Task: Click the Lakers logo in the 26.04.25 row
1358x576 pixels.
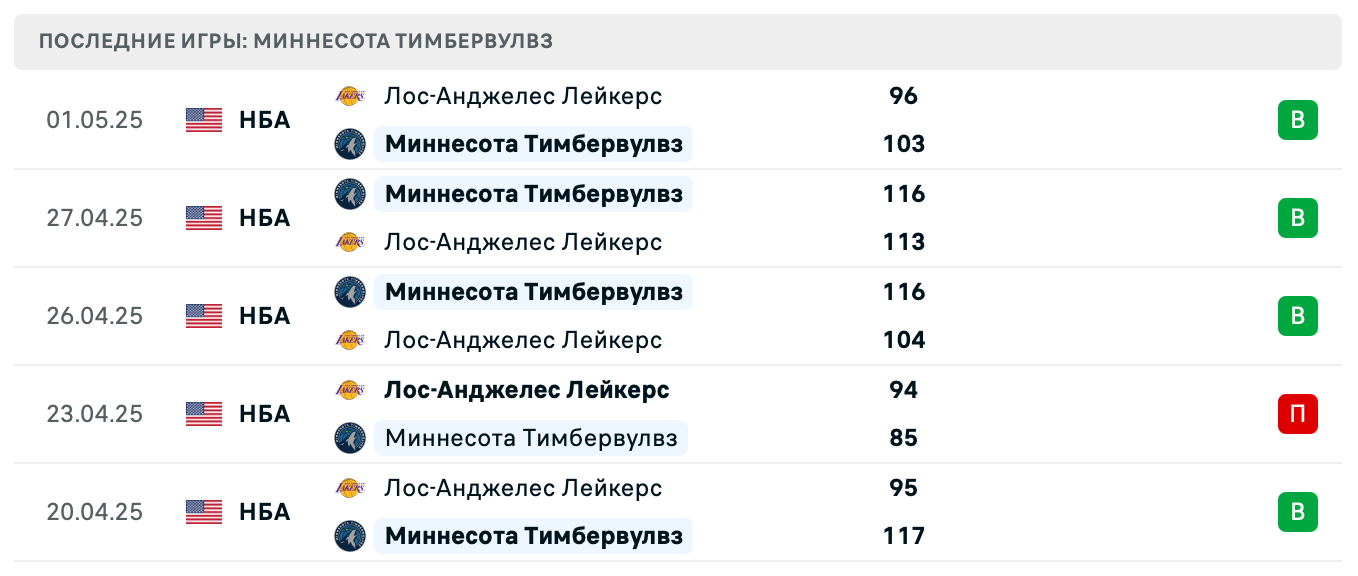Action: tap(350, 340)
